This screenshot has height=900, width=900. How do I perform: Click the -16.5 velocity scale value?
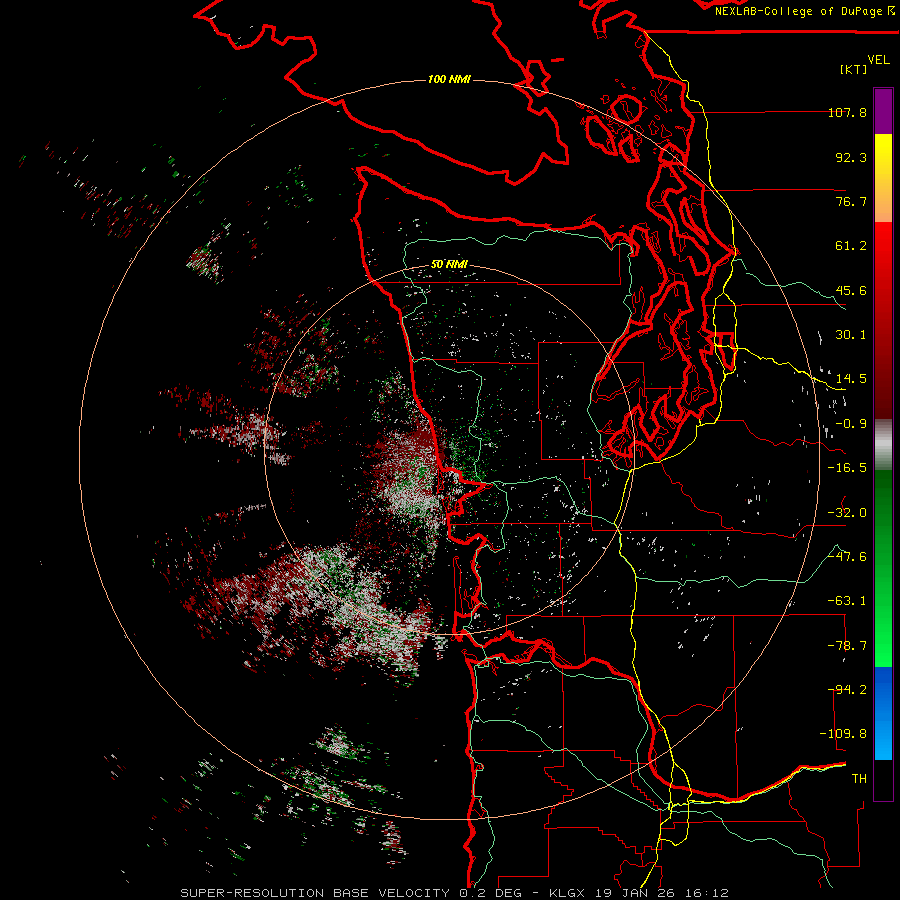[847, 468]
